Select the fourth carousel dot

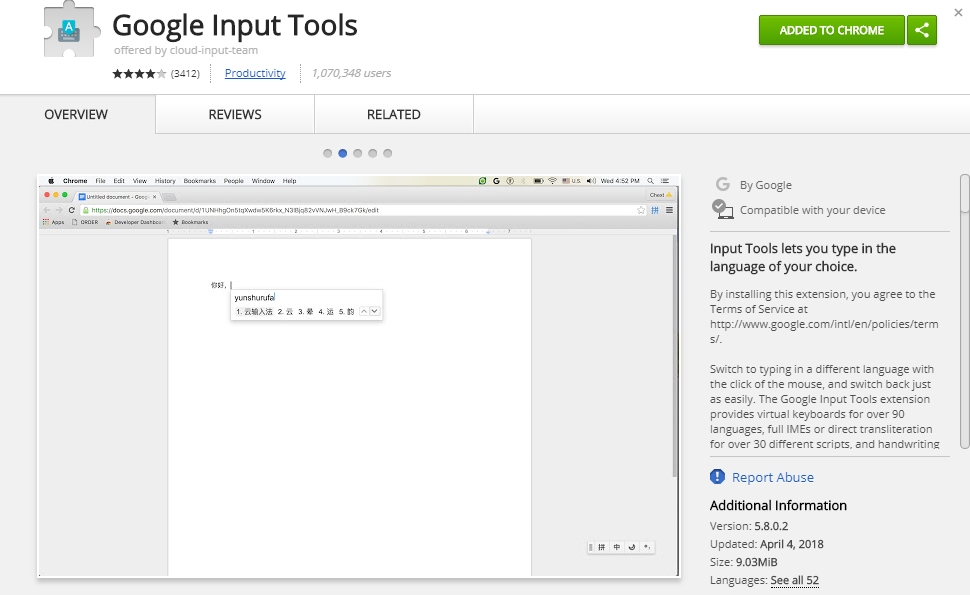coord(372,153)
